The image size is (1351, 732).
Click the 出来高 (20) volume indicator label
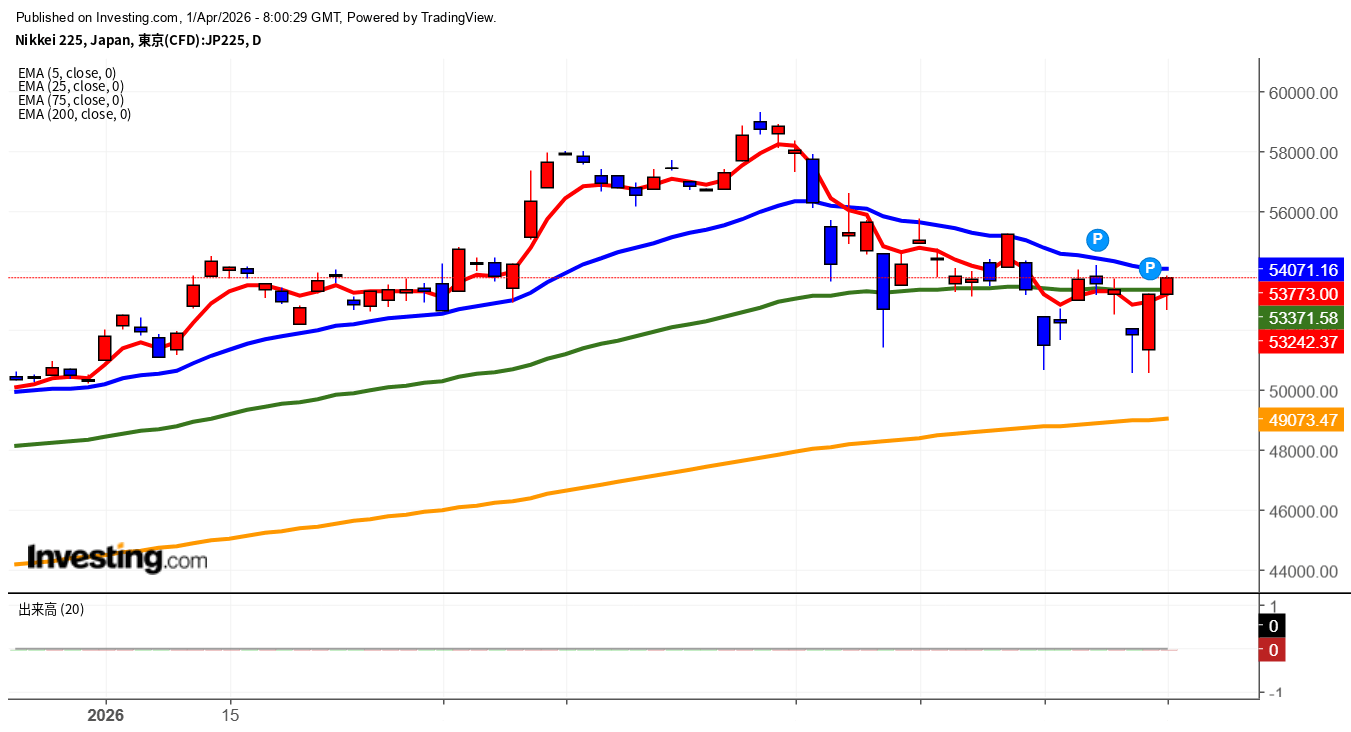[x=51, y=609]
